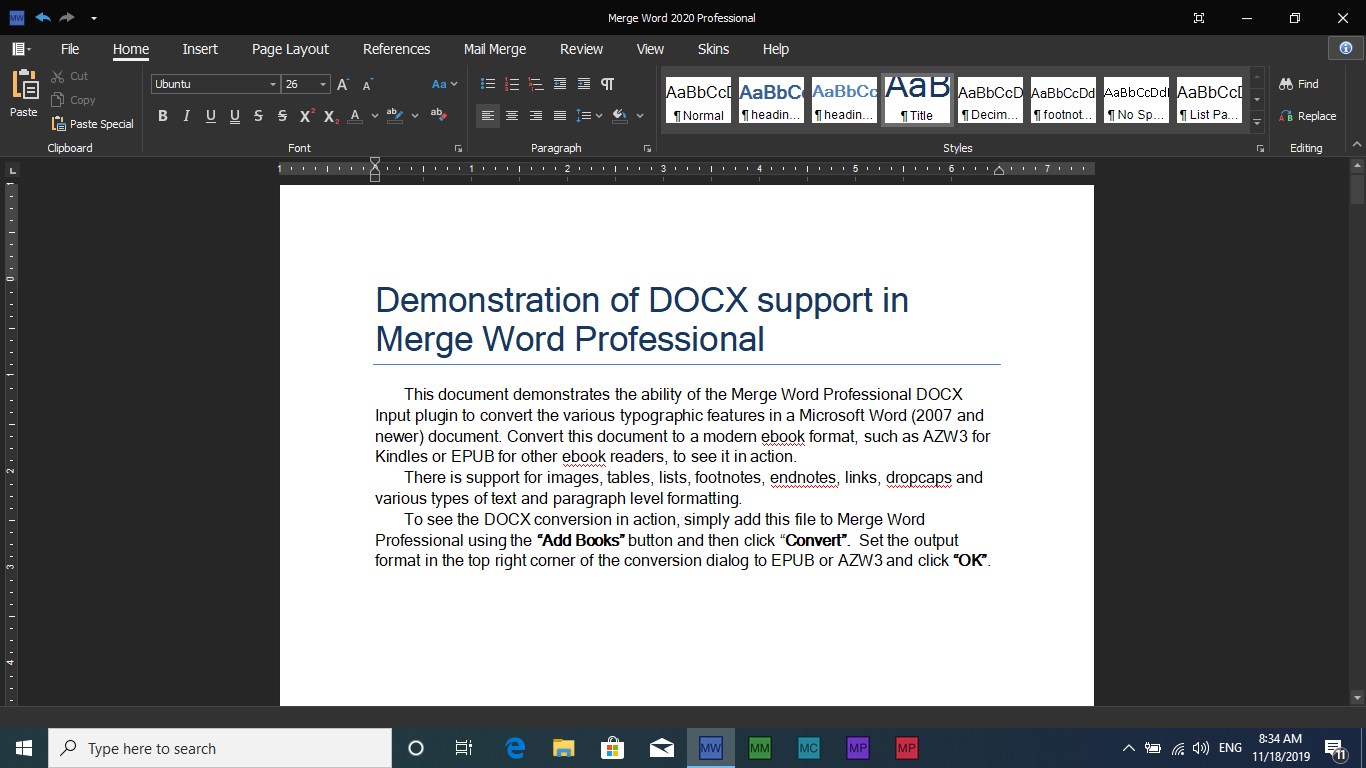Open Paste Special from the Clipboard group
This screenshot has width=1366, height=768.
91,124
